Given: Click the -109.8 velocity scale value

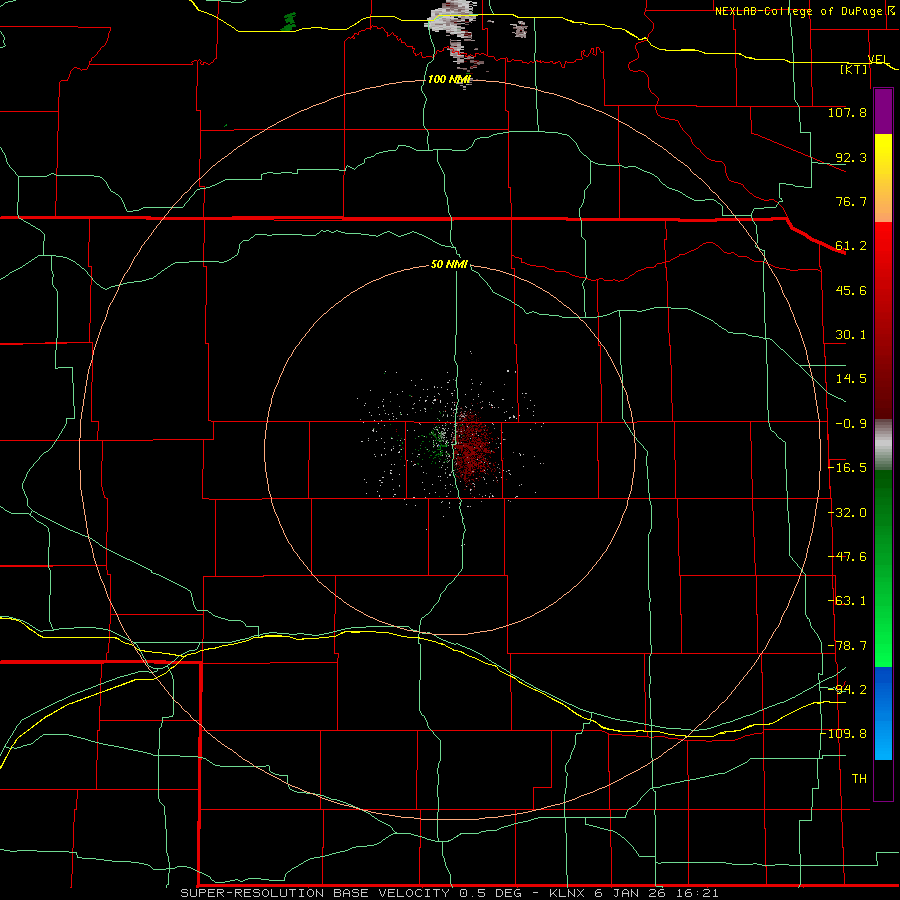Looking at the screenshot, I should point(845,734).
